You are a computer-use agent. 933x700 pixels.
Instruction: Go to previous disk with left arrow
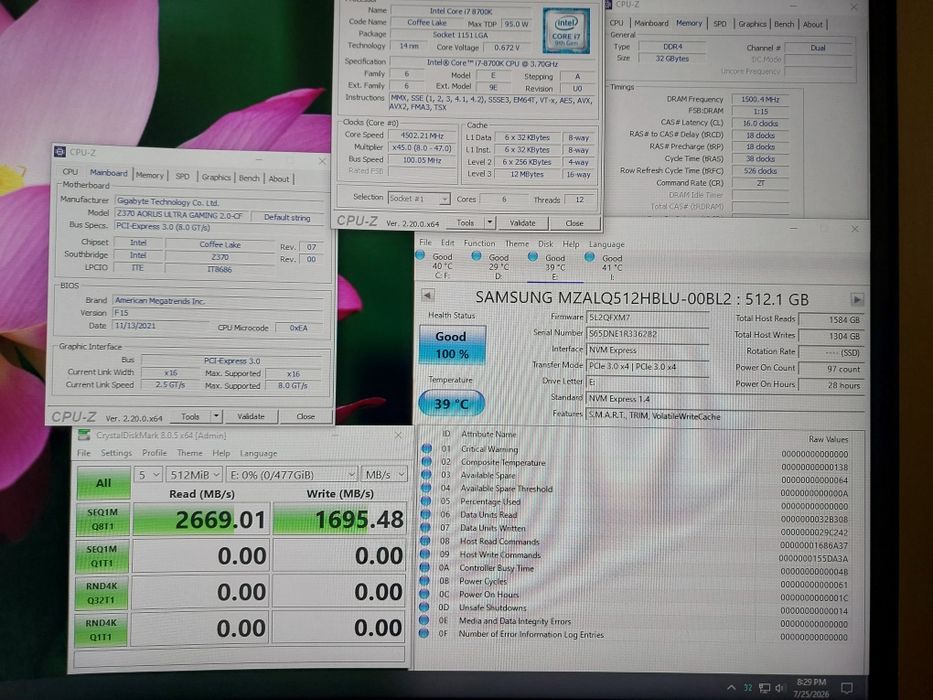427,295
